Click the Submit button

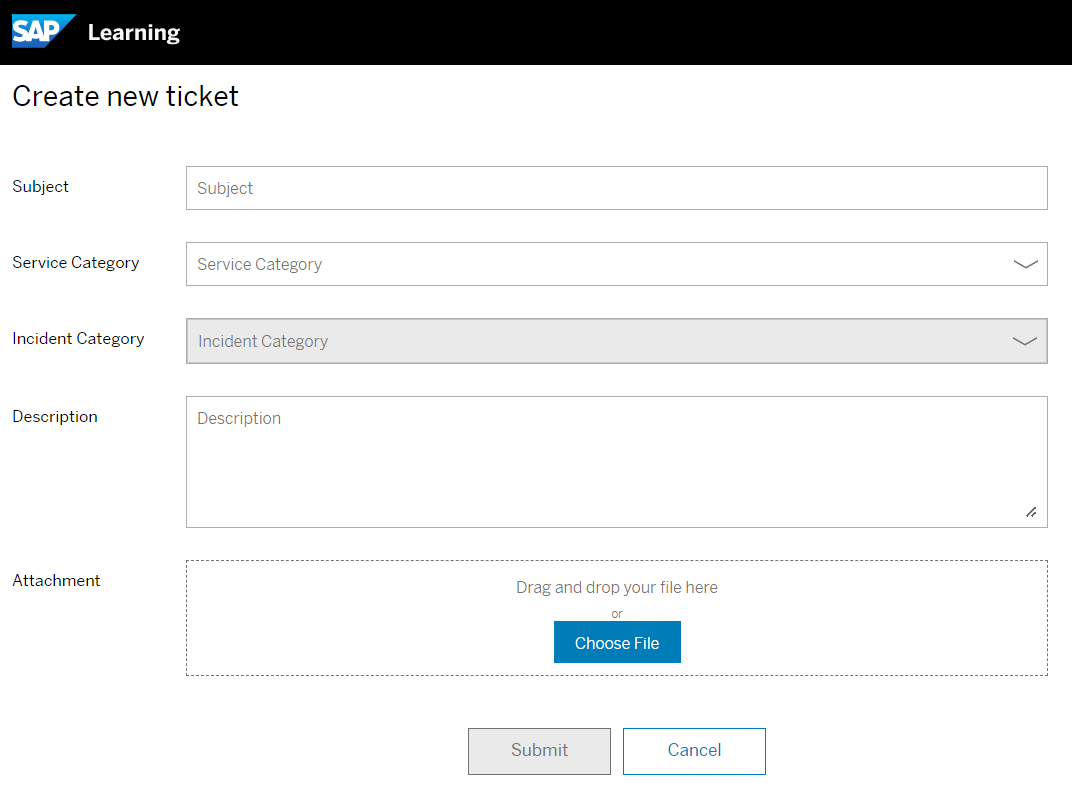[x=539, y=750]
